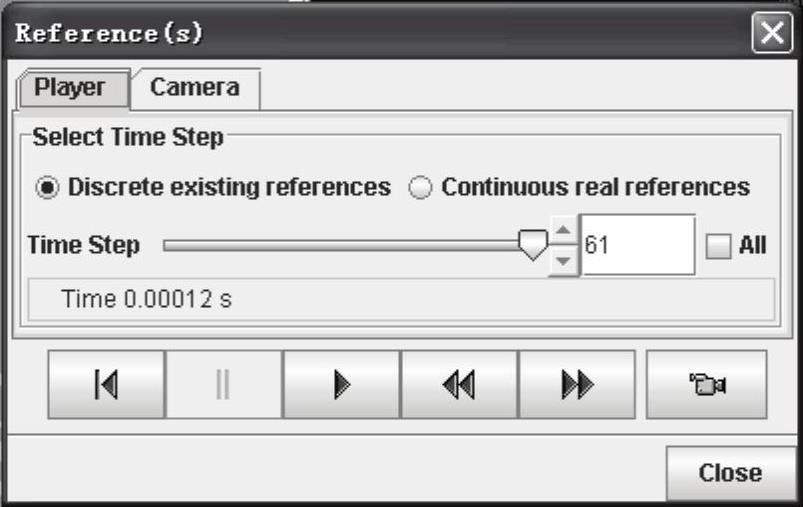Select Discrete existing references option
Screen dimensions: 803x507
(49, 188)
